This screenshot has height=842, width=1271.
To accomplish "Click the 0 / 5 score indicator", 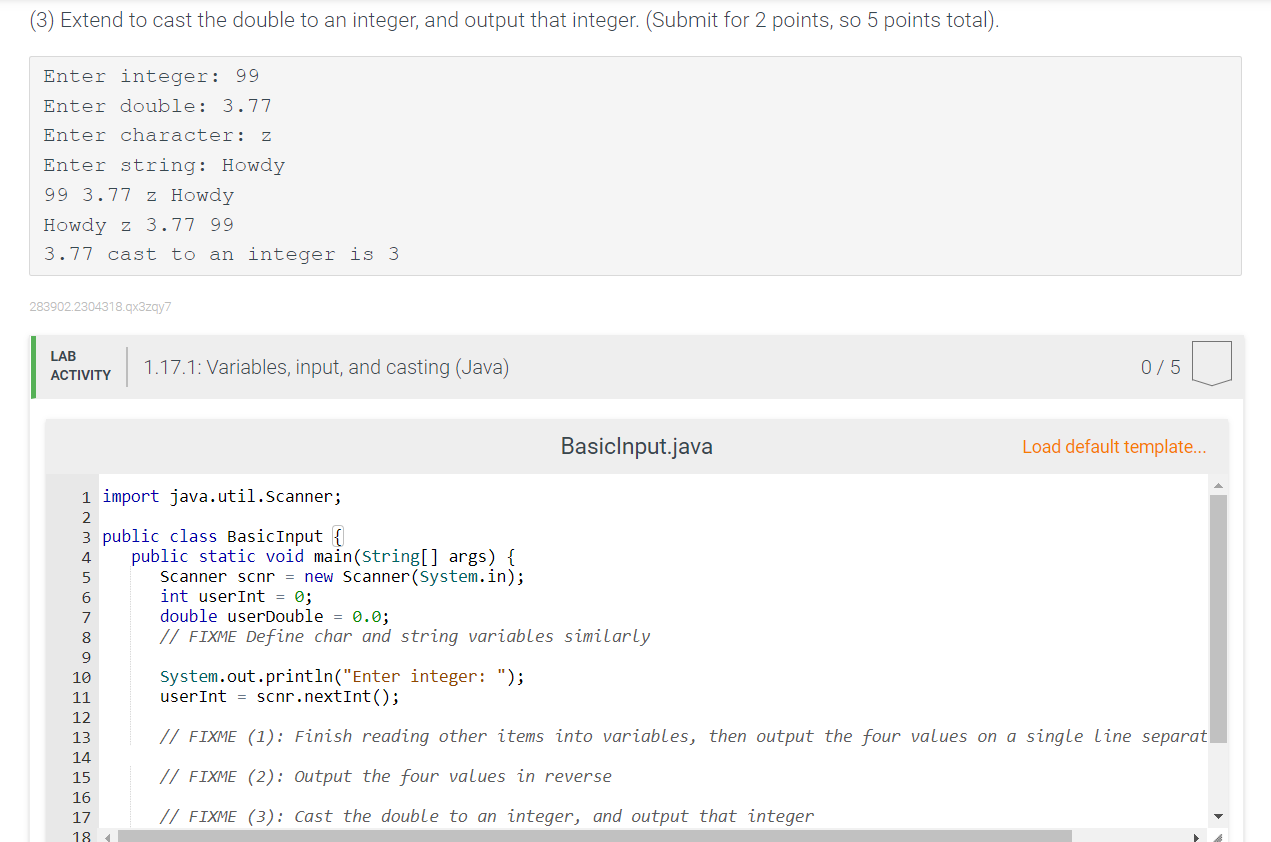I will click(x=1162, y=366).
